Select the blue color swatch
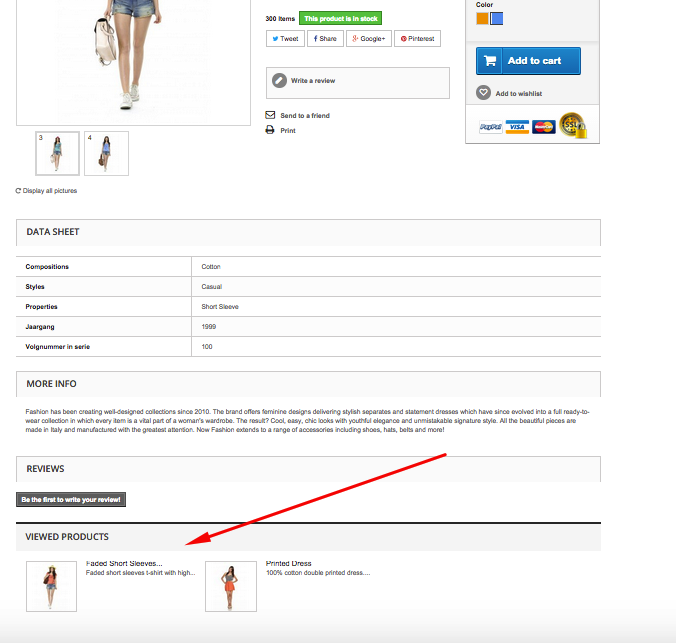Viewport: 676px width, 643px height. 497,19
